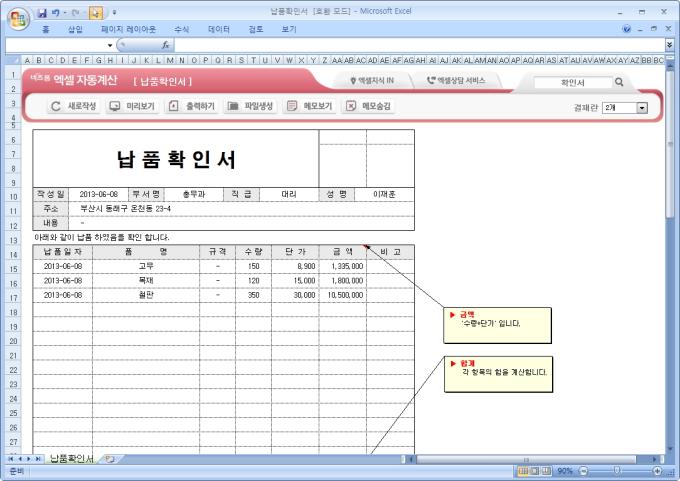This screenshot has height=481, width=680.
Task: Open the Excel help question mark icon
Action: point(627,29)
